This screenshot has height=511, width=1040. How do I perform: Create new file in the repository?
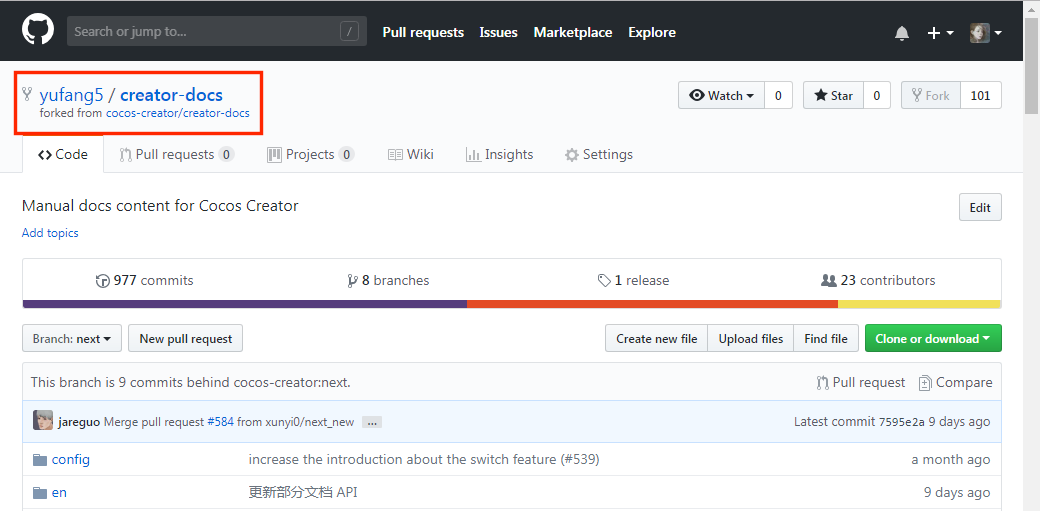pos(657,338)
